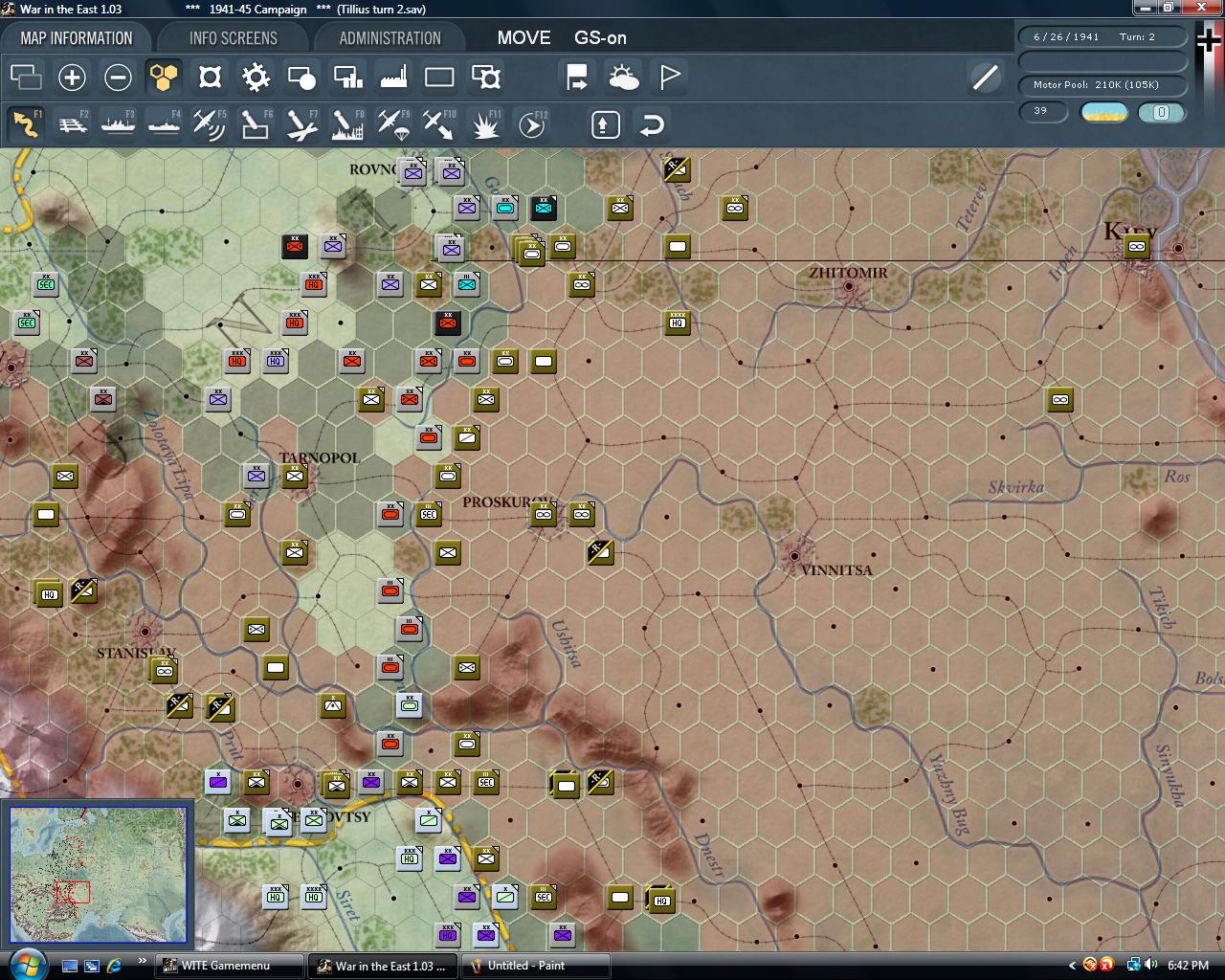Image resolution: width=1225 pixels, height=980 pixels.
Task: Click the F12 circular arrow icon
Action: click(531, 124)
